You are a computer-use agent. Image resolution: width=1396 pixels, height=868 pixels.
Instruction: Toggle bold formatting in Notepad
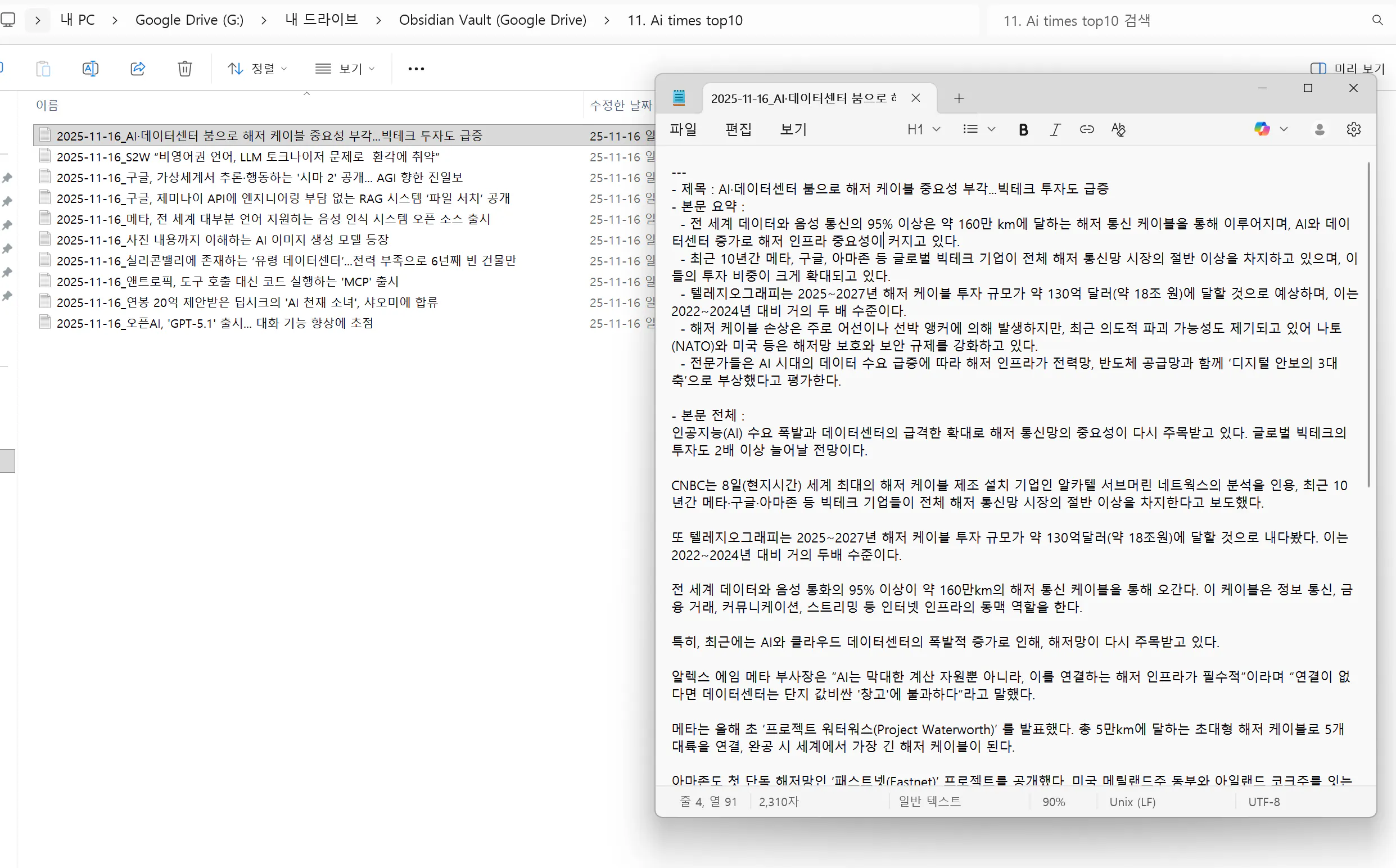tap(1023, 130)
